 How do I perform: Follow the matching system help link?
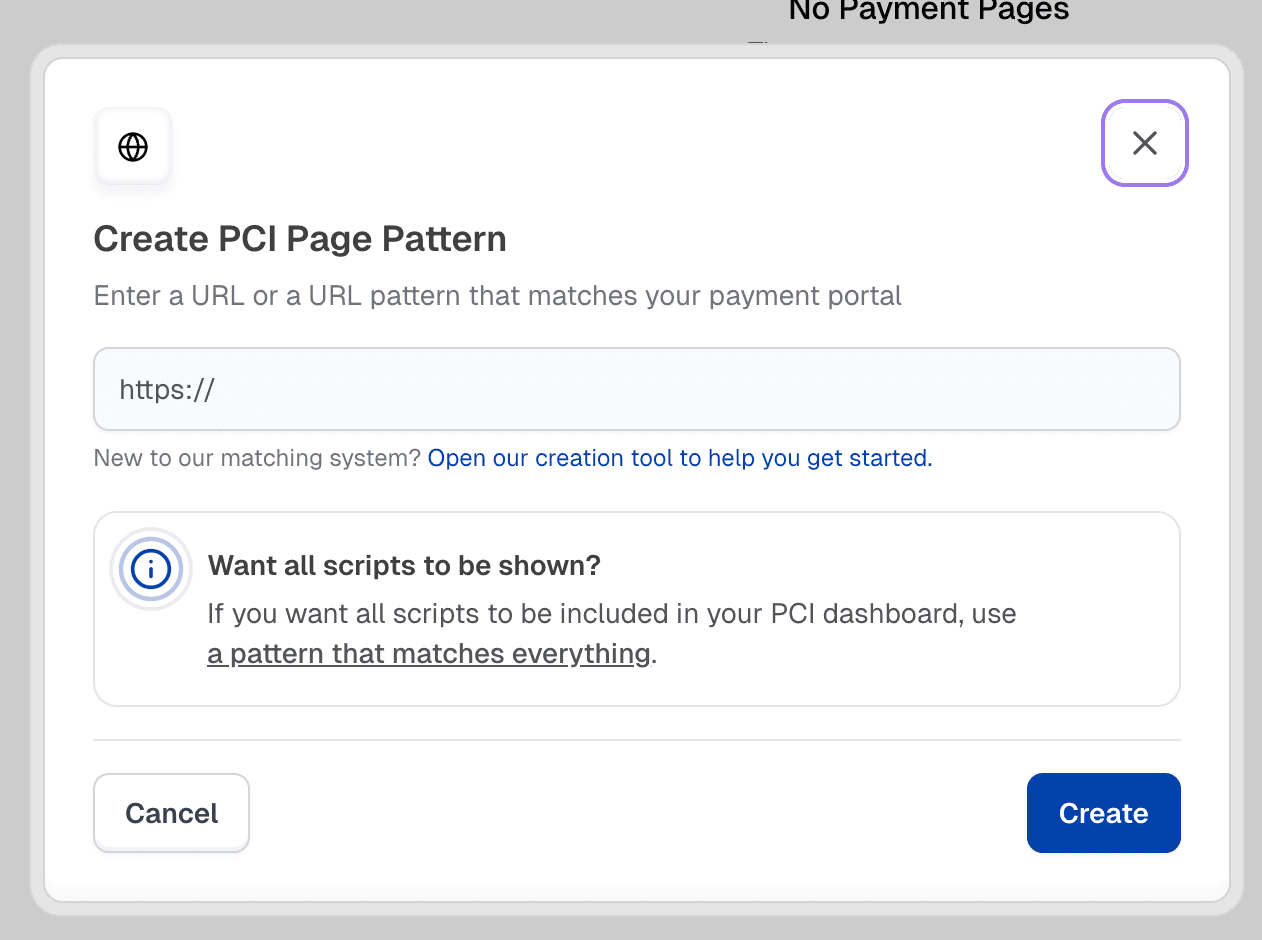[x=679, y=458]
